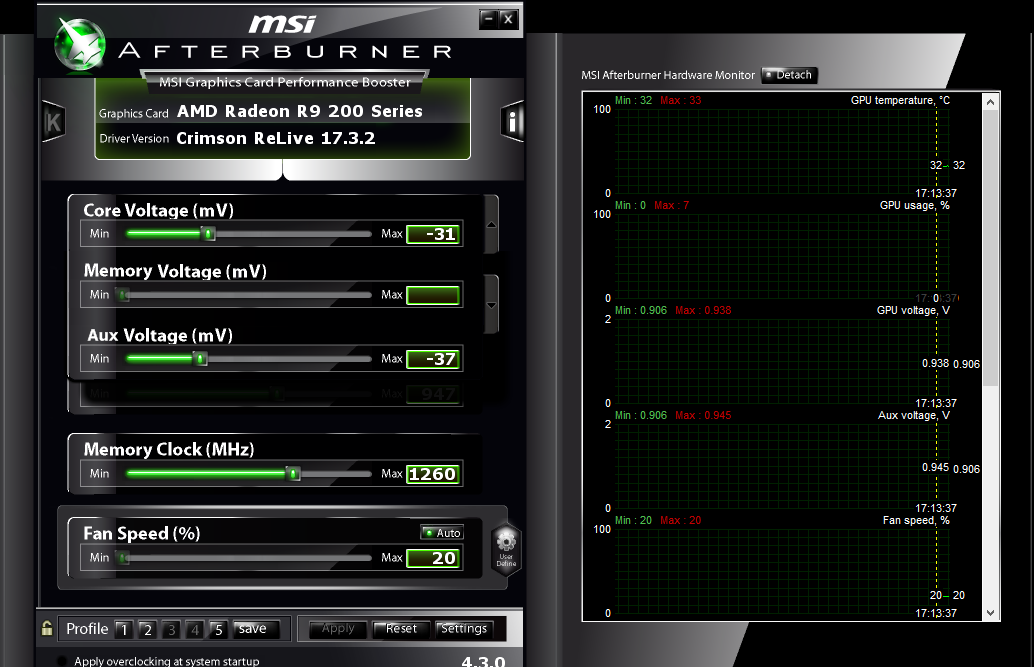
Task: Click the AMD Radeon R9 200 Series text
Action: pyautogui.click(x=299, y=111)
